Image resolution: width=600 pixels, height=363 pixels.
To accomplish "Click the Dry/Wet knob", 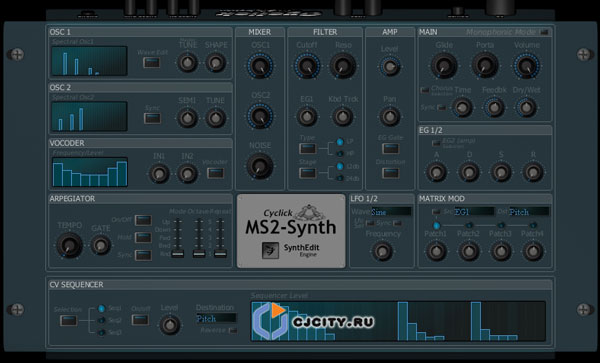I will point(527,107).
